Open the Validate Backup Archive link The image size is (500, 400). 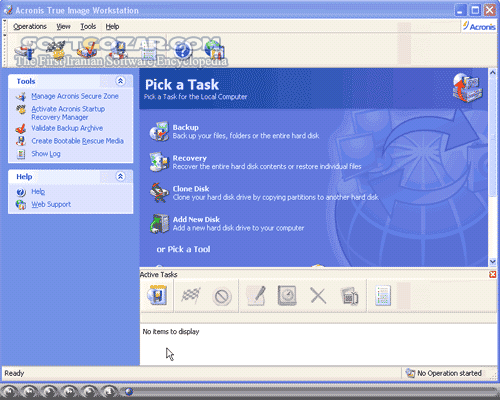pos(67,128)
